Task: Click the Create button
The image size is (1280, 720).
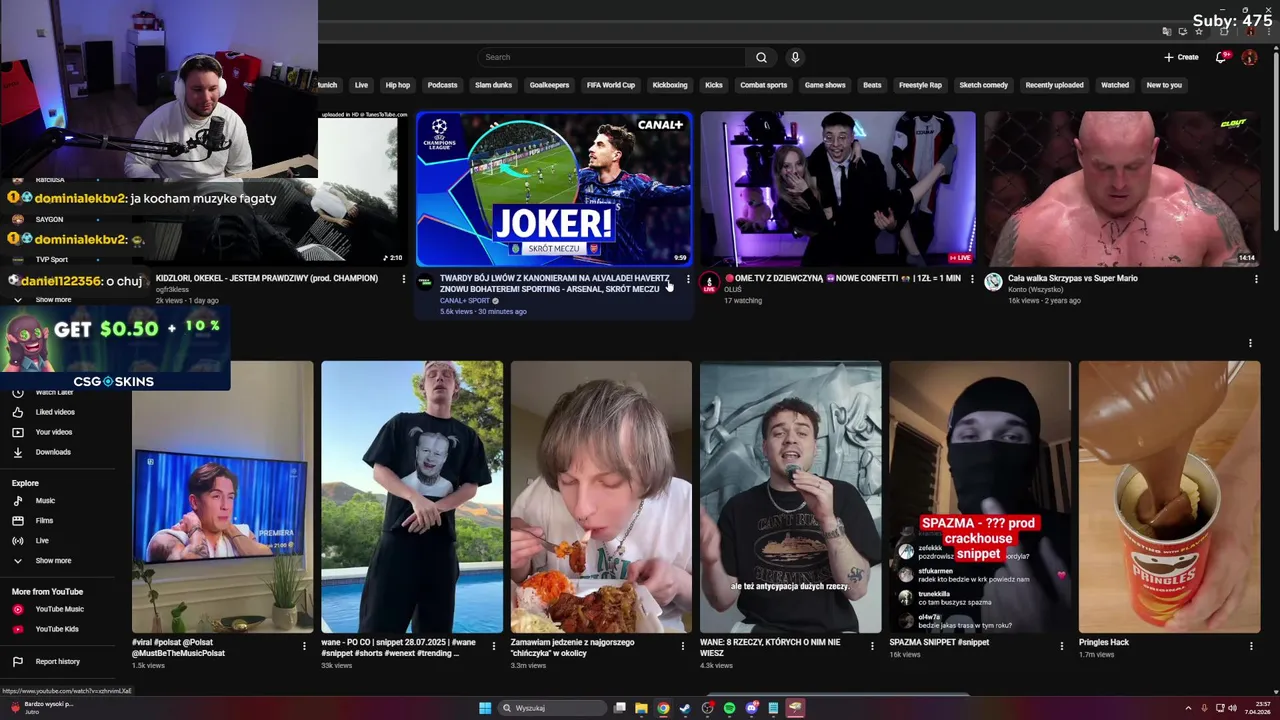Action: coord(1181,57)
